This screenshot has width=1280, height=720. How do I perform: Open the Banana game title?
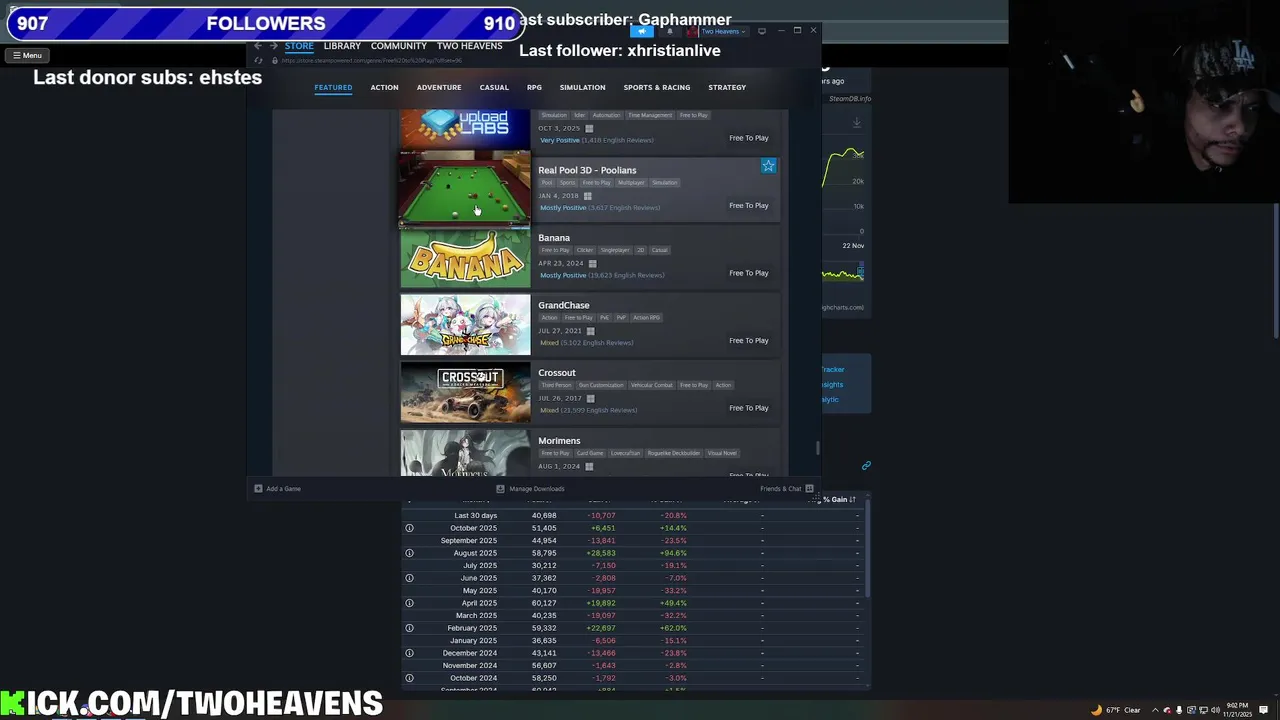554,238
